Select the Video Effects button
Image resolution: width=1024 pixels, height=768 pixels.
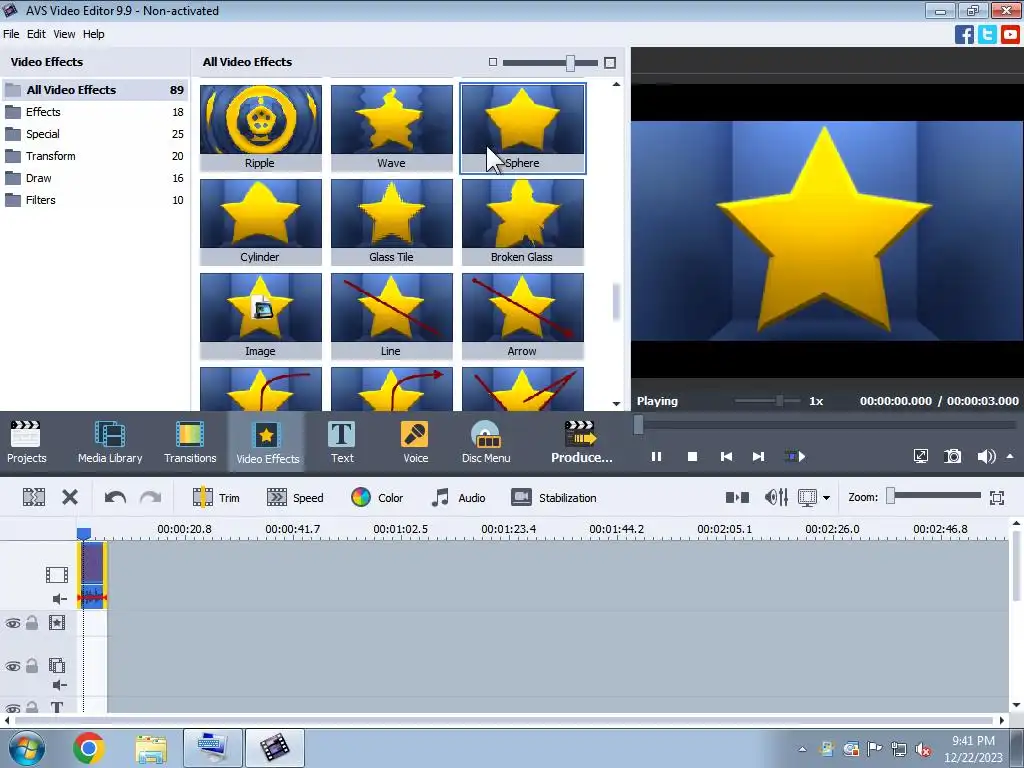[267, 442]
